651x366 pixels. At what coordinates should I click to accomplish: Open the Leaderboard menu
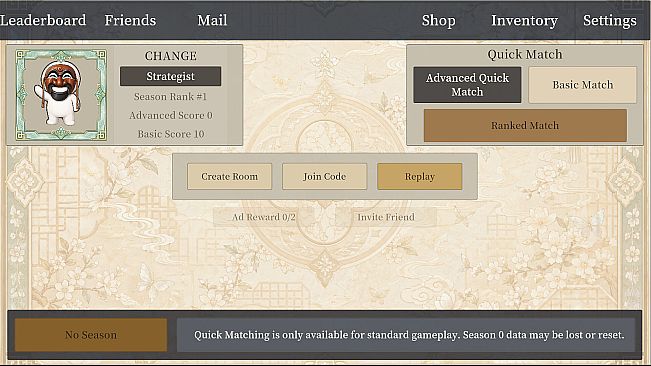[x=43, y=20]
